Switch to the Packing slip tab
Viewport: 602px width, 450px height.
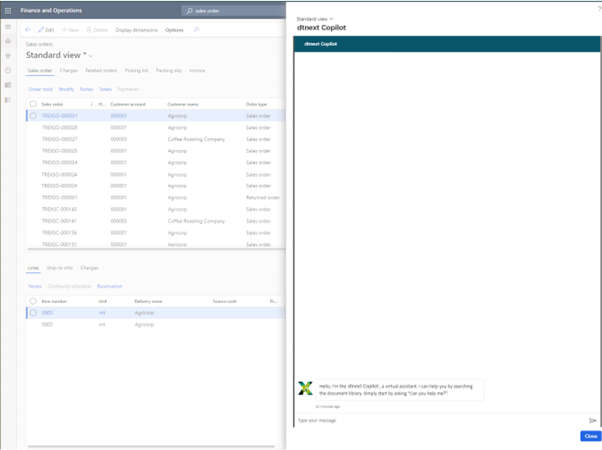point(169,70)
